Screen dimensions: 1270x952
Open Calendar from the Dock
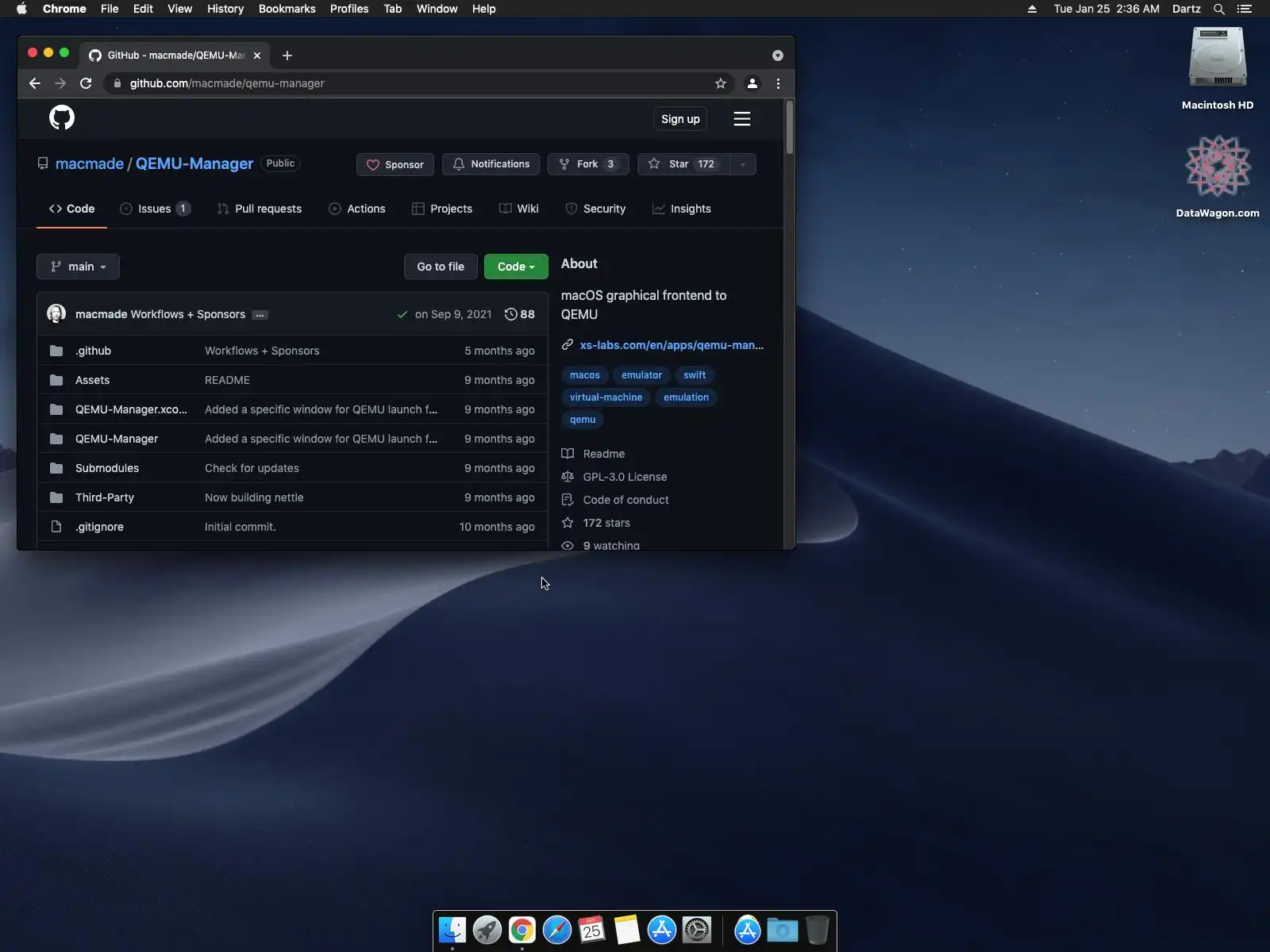pyautogui.click(x=592, y=930)
